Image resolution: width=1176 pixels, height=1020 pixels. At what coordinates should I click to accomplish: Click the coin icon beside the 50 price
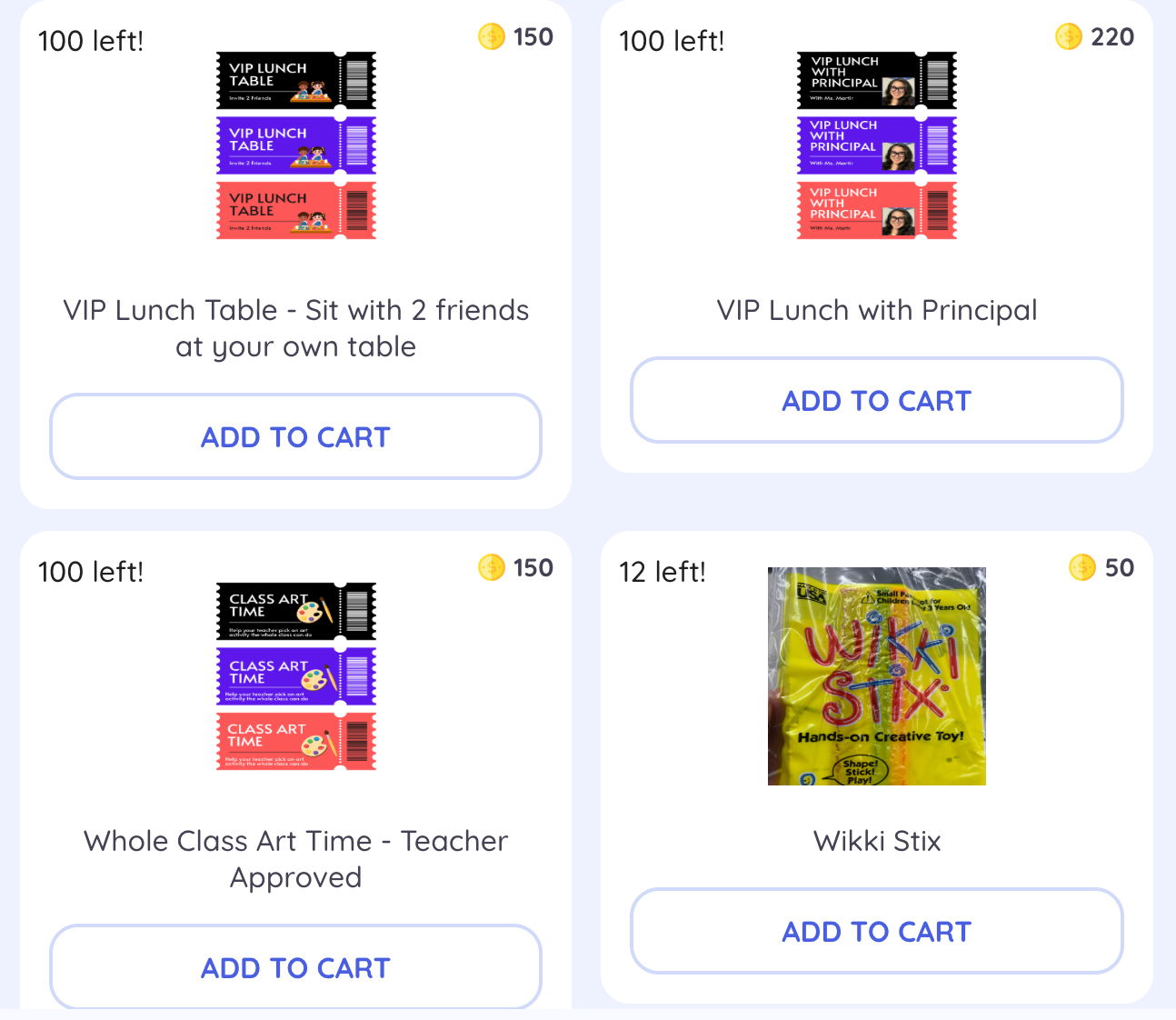(x=1082, y=568)
